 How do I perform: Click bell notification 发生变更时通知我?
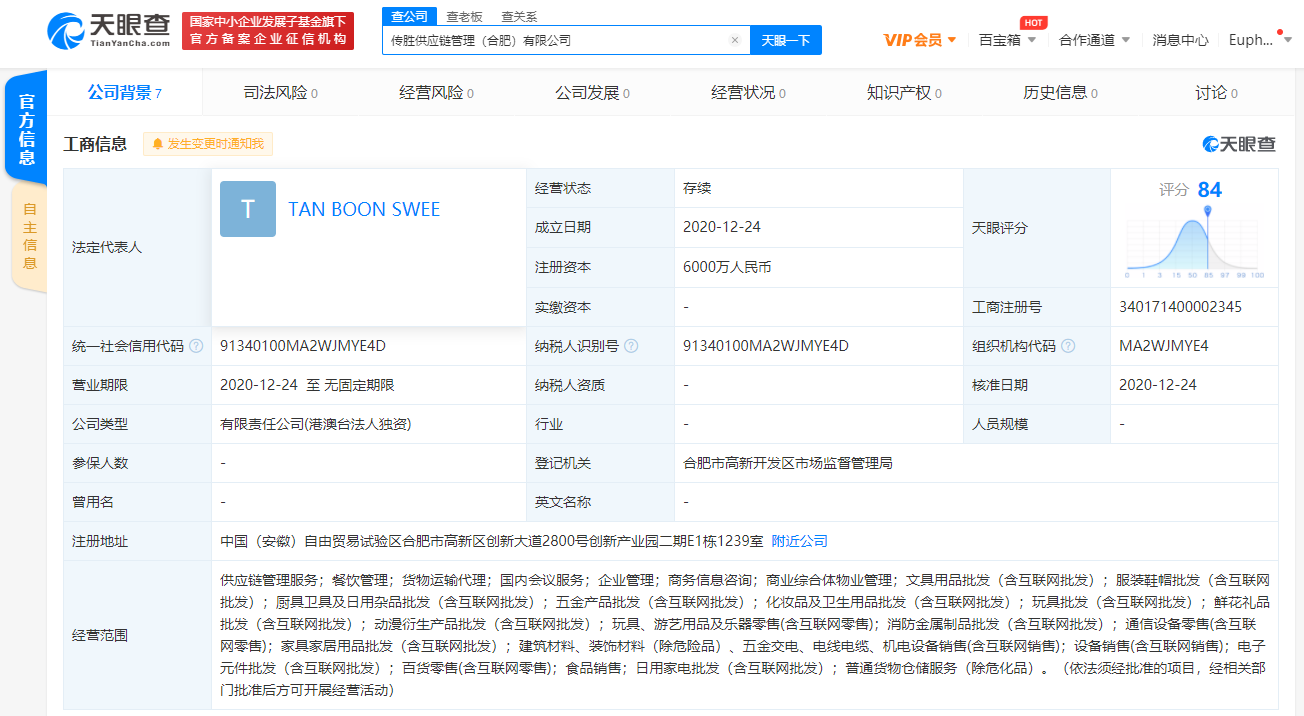(208, 144)
